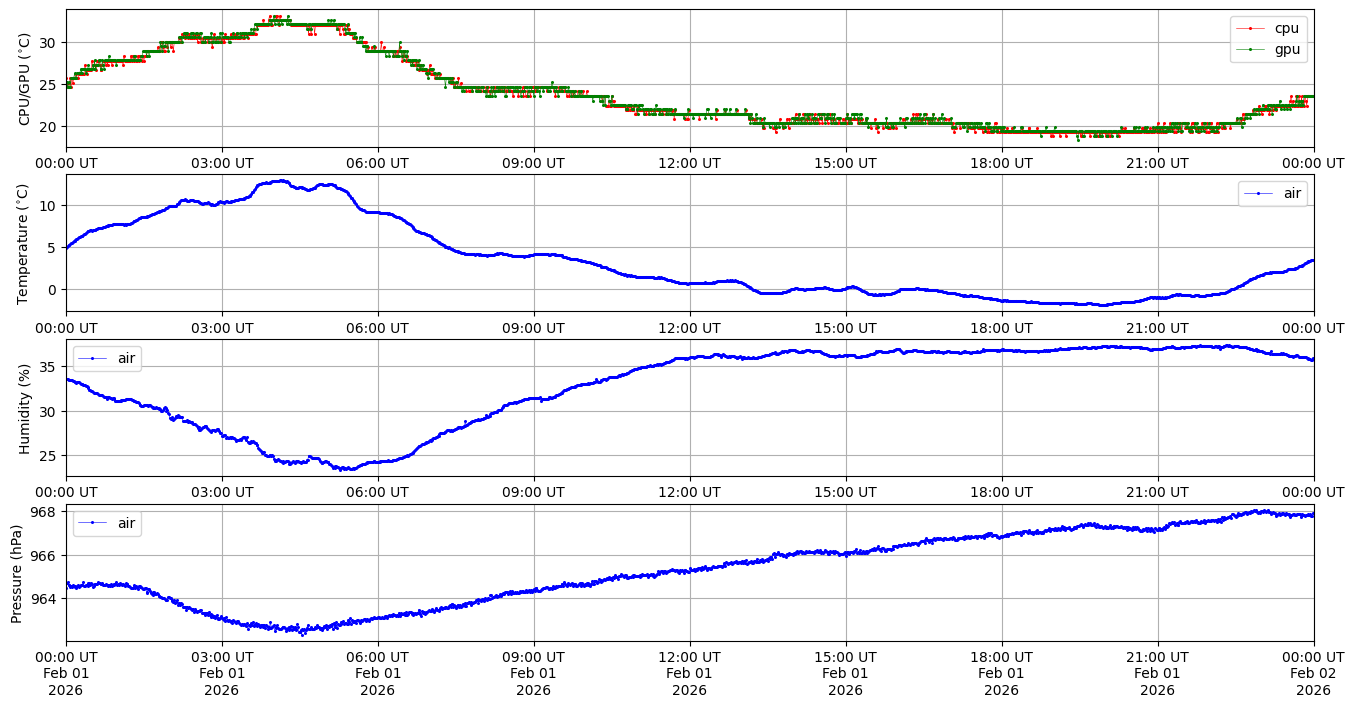Click the 21:00 UT tick under Temperature plot

coord(1157,328)
